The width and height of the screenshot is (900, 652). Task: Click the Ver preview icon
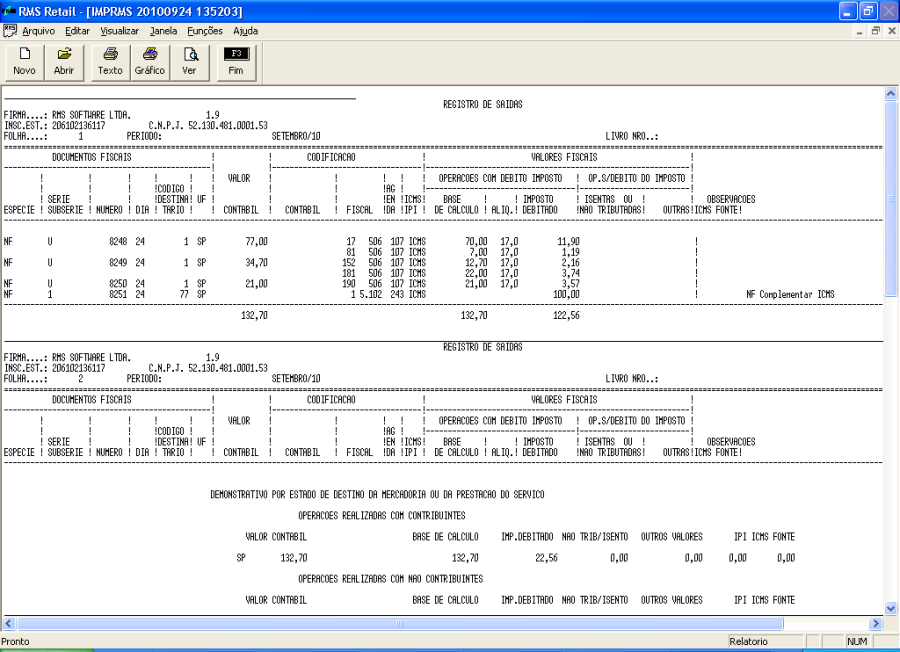(x=189, y=62)
